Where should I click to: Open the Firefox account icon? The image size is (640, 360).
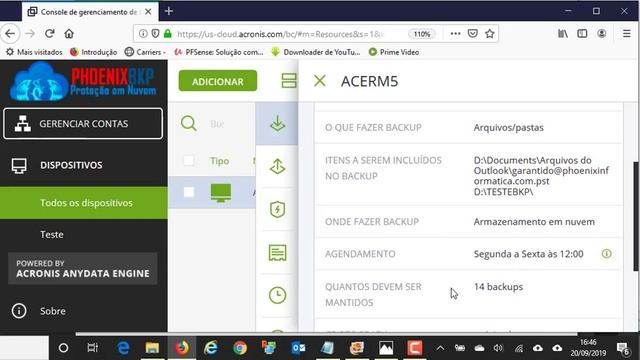(x=602, y=33)
